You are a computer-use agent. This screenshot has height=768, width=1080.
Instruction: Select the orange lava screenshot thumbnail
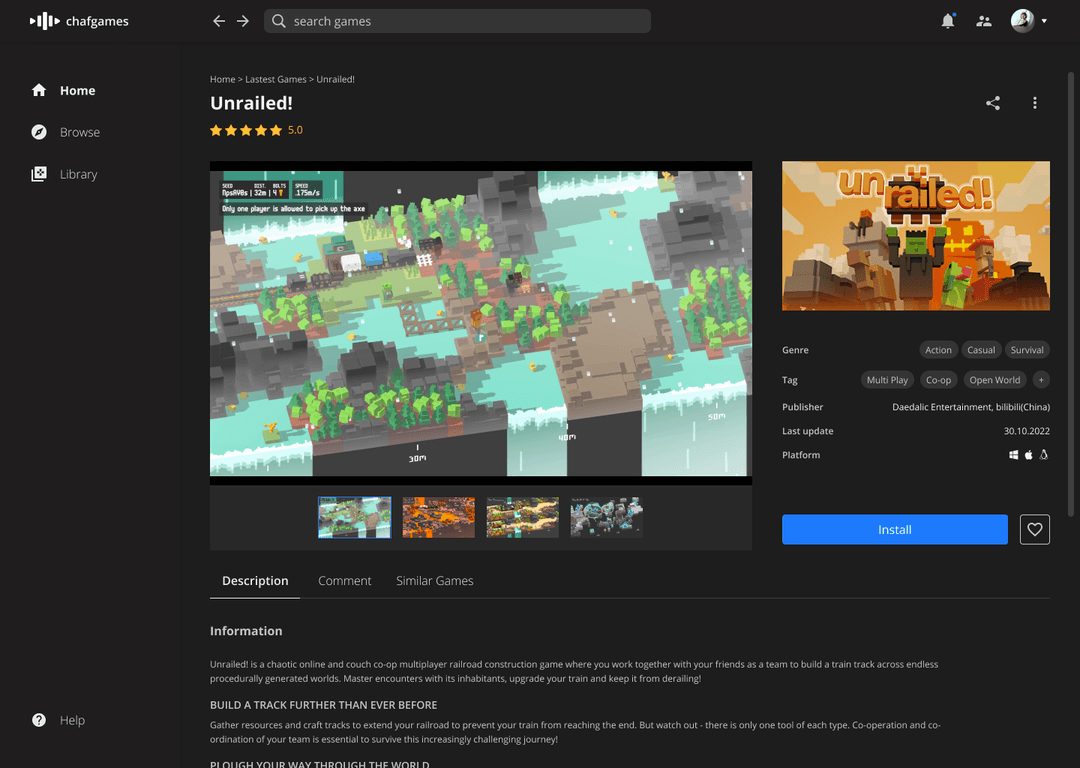pos(439,517)
